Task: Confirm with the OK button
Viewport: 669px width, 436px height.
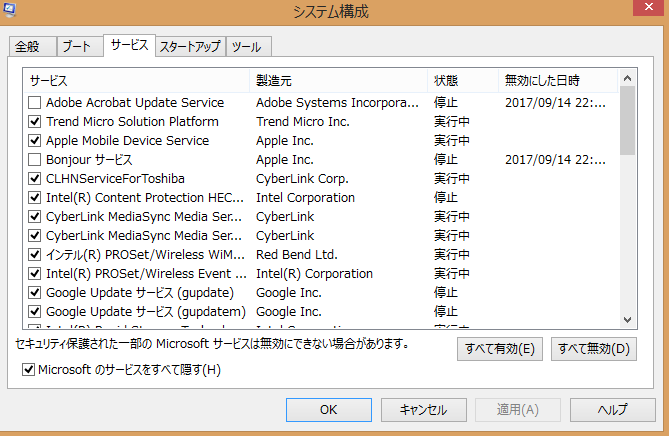Action: (x=329, y=410)
